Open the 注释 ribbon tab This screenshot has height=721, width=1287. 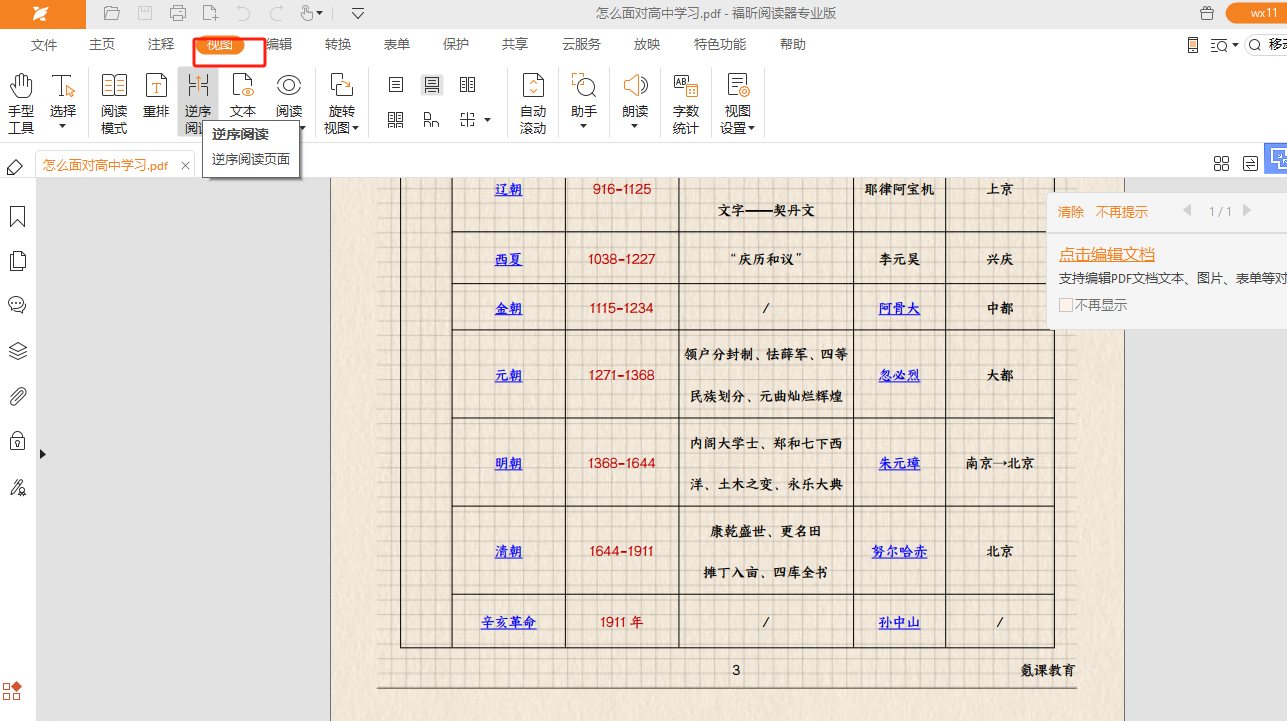pyautogui.click(x=160, y=45)
